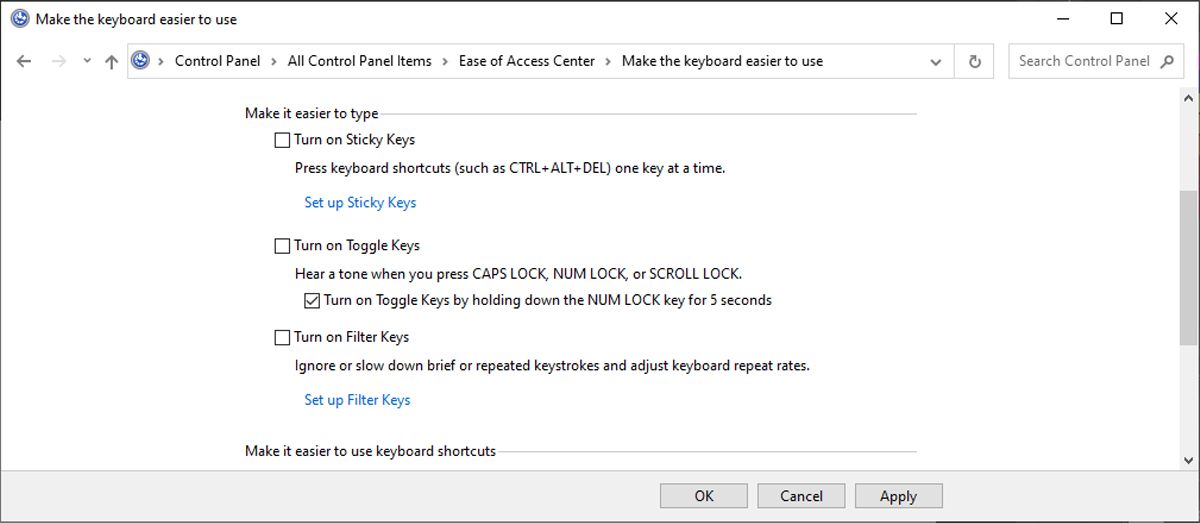Click the vertical scrollbar down arrow
1200x523 pixels.
point(1188,459)
